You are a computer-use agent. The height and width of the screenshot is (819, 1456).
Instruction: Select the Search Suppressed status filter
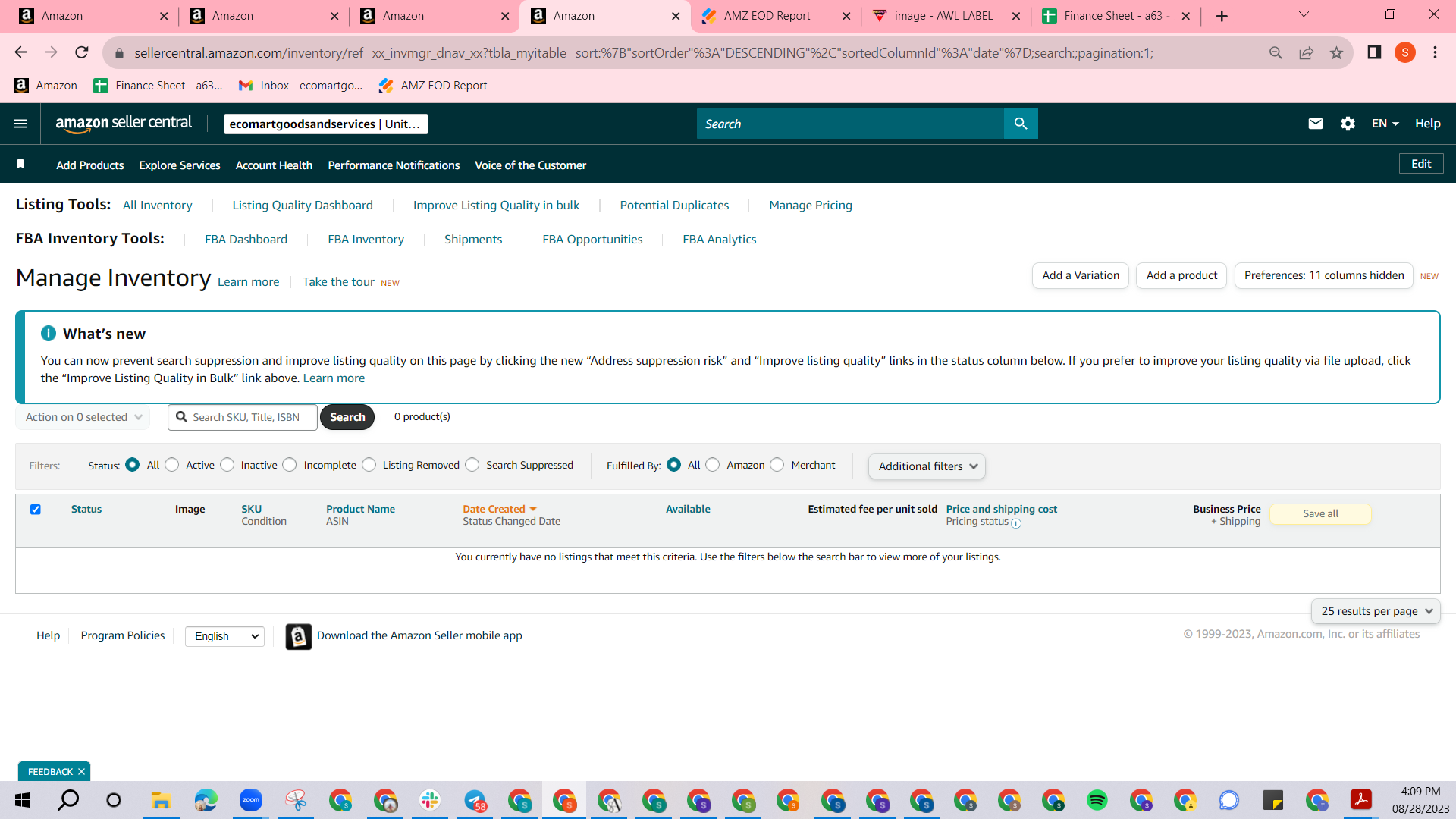(472, 465)
